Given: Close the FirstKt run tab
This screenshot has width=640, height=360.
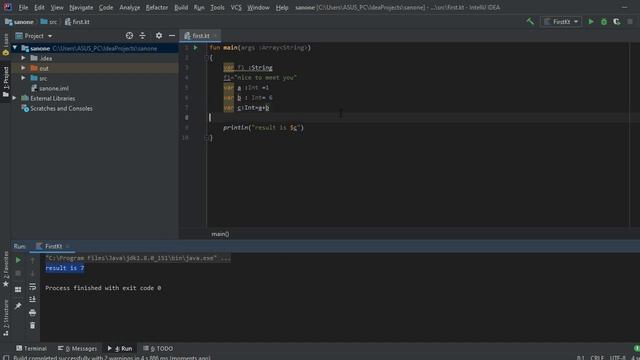Looking at the screenshot, I should pyautogui.click(x=68, y=246).
